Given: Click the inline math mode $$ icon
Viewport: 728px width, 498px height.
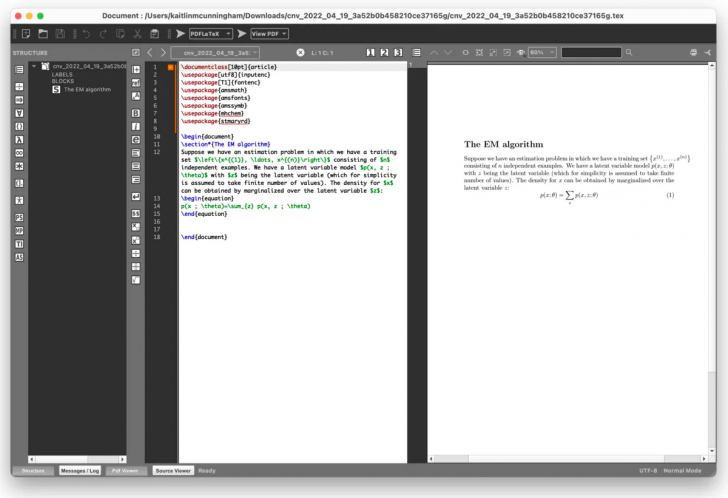Looking at the screenshot, I should [x=135, y=211].
